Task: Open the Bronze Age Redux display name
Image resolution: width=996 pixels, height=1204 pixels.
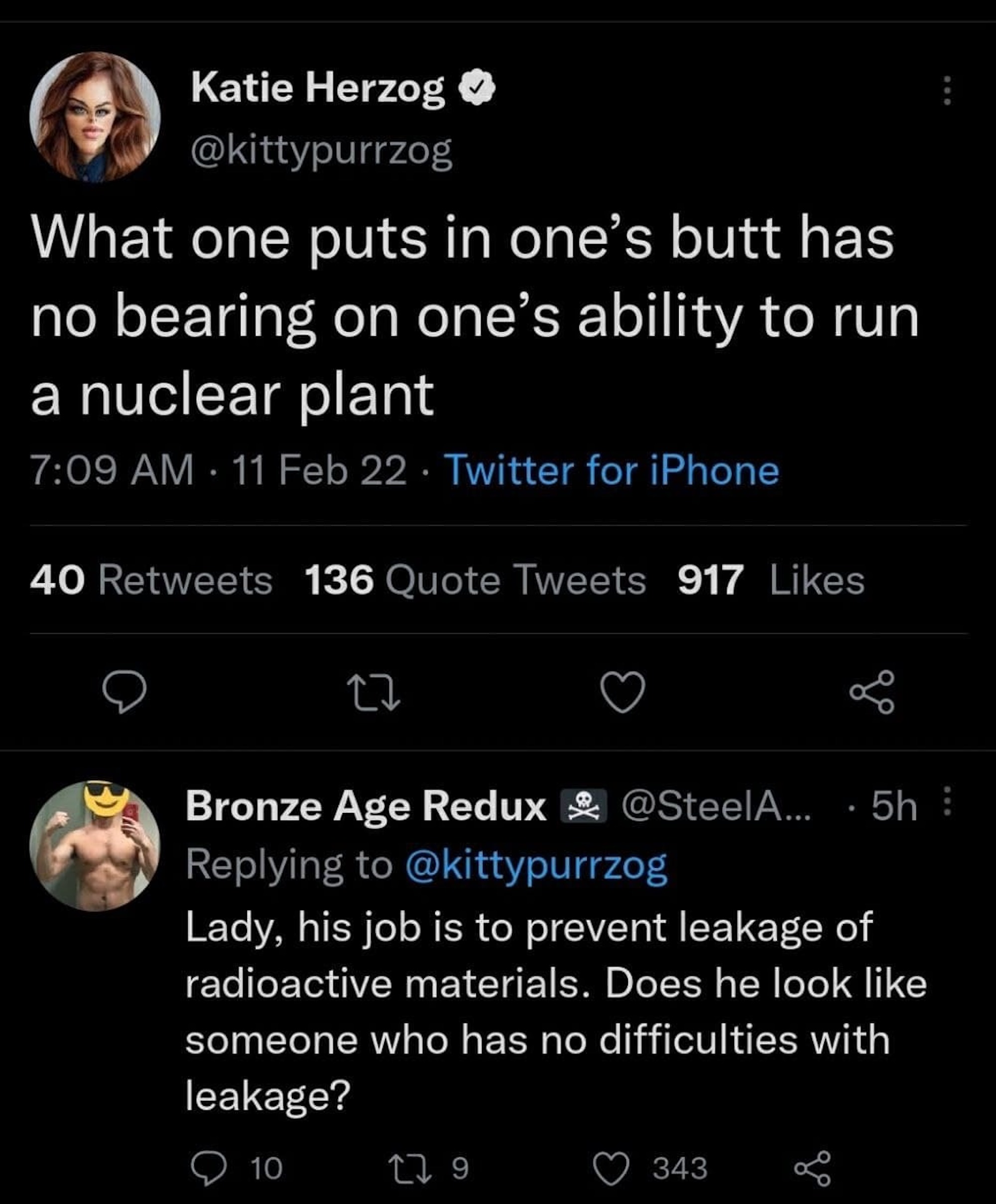Action: point(366,806)
